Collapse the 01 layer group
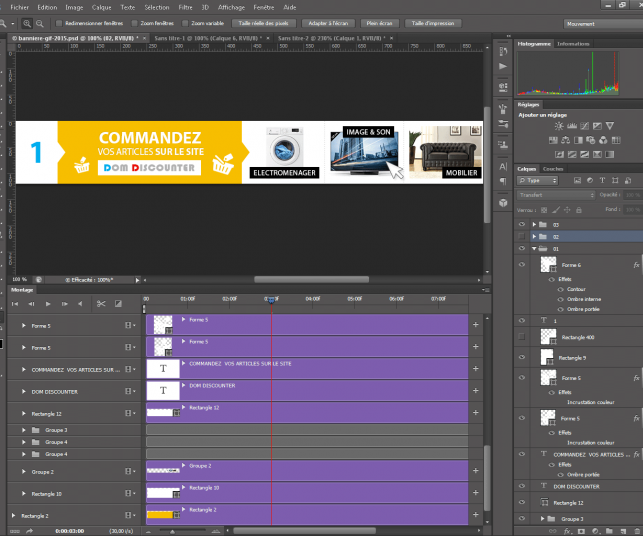Viewport: 643px width, 536px height. (x=533, y=248)
